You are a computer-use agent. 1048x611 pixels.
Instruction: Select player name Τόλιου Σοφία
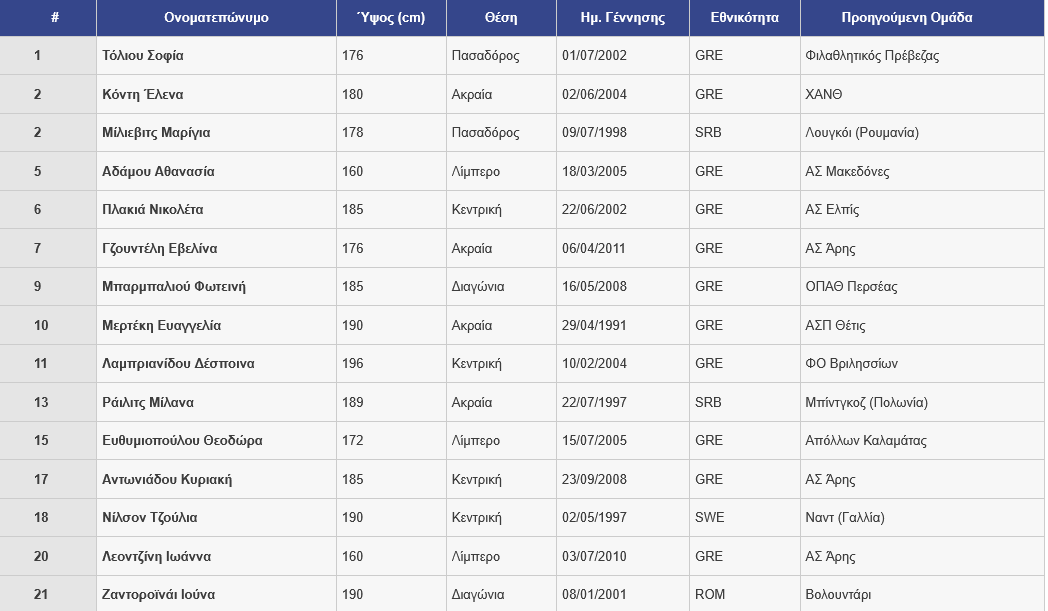pos(143,56)
